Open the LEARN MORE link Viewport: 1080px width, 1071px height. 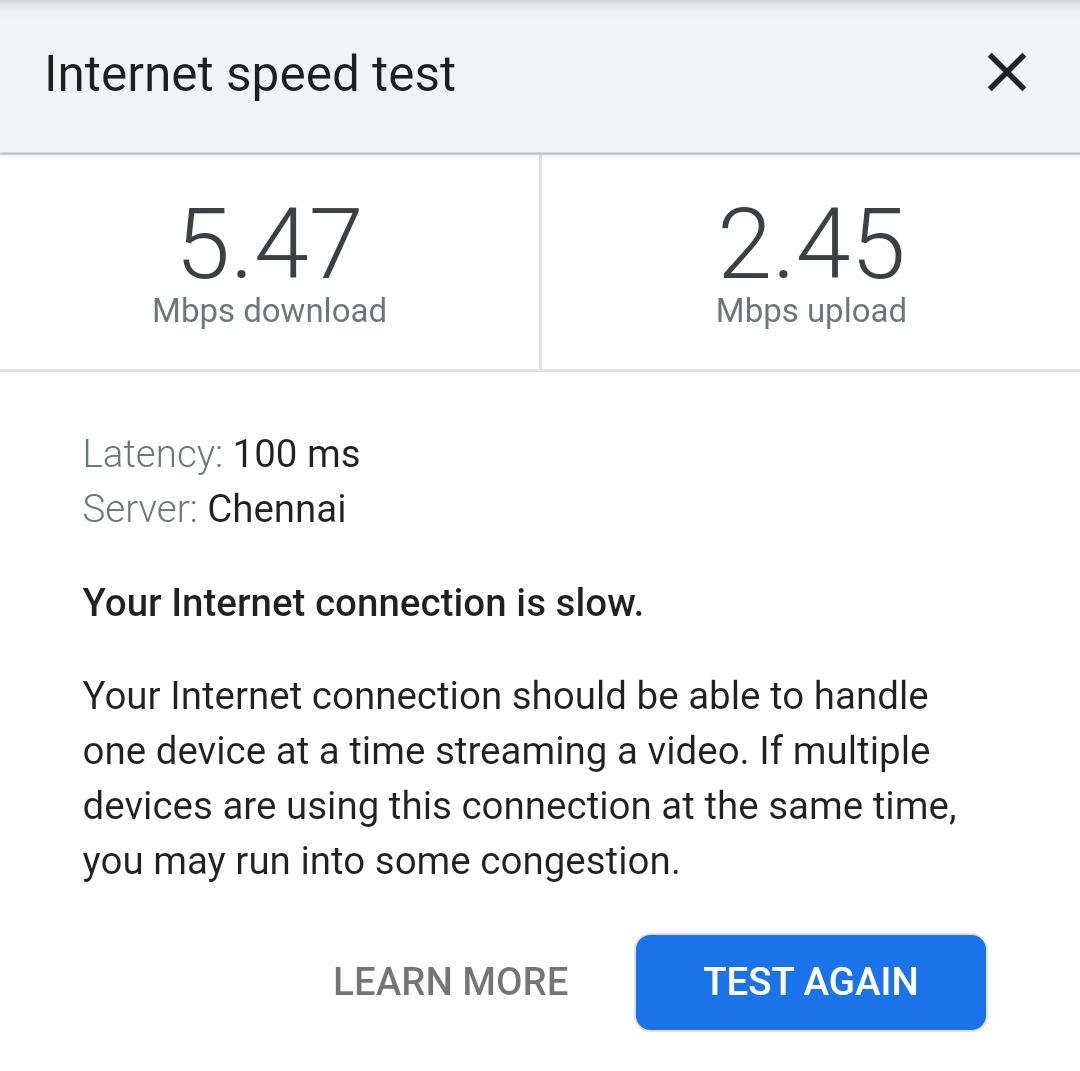[452, 981]
